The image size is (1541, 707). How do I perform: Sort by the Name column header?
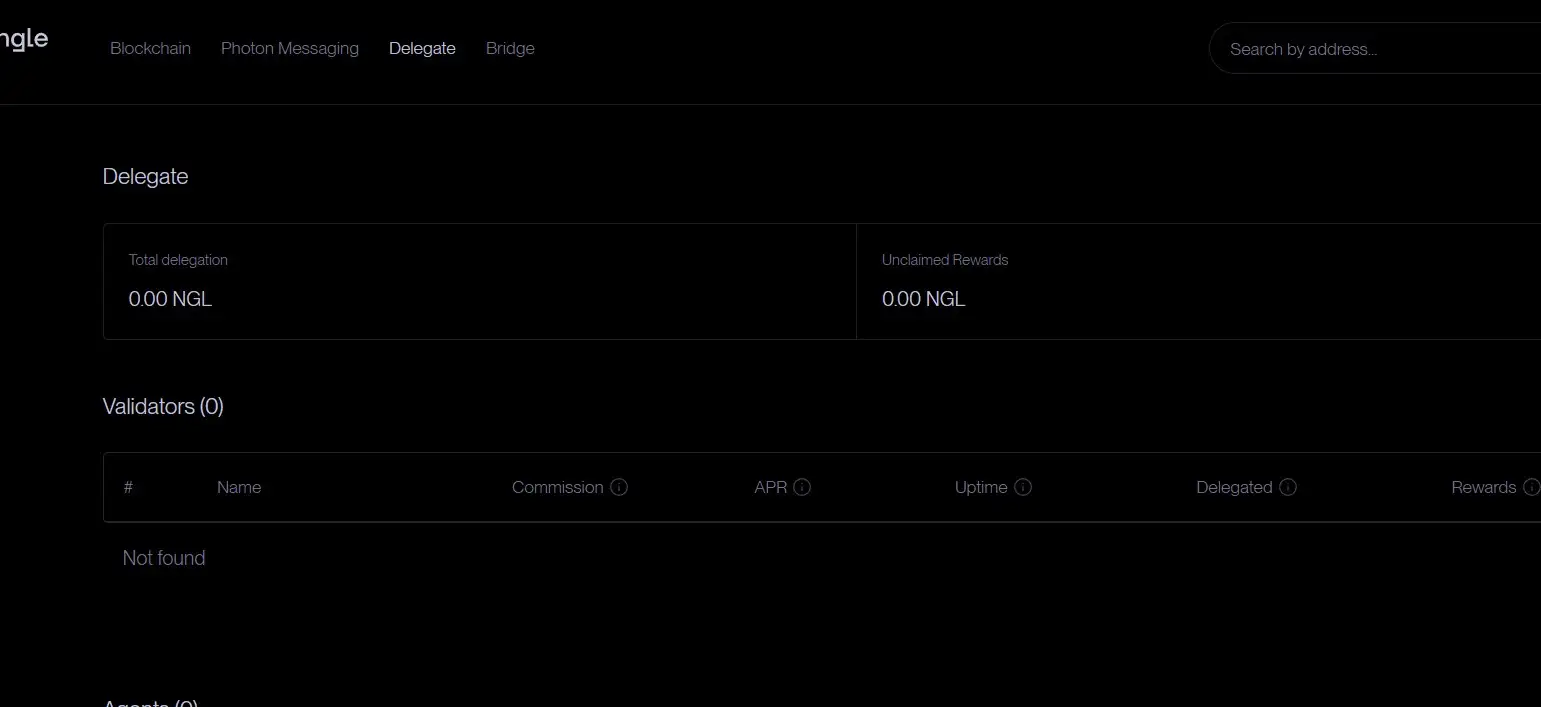click(239, 487)
